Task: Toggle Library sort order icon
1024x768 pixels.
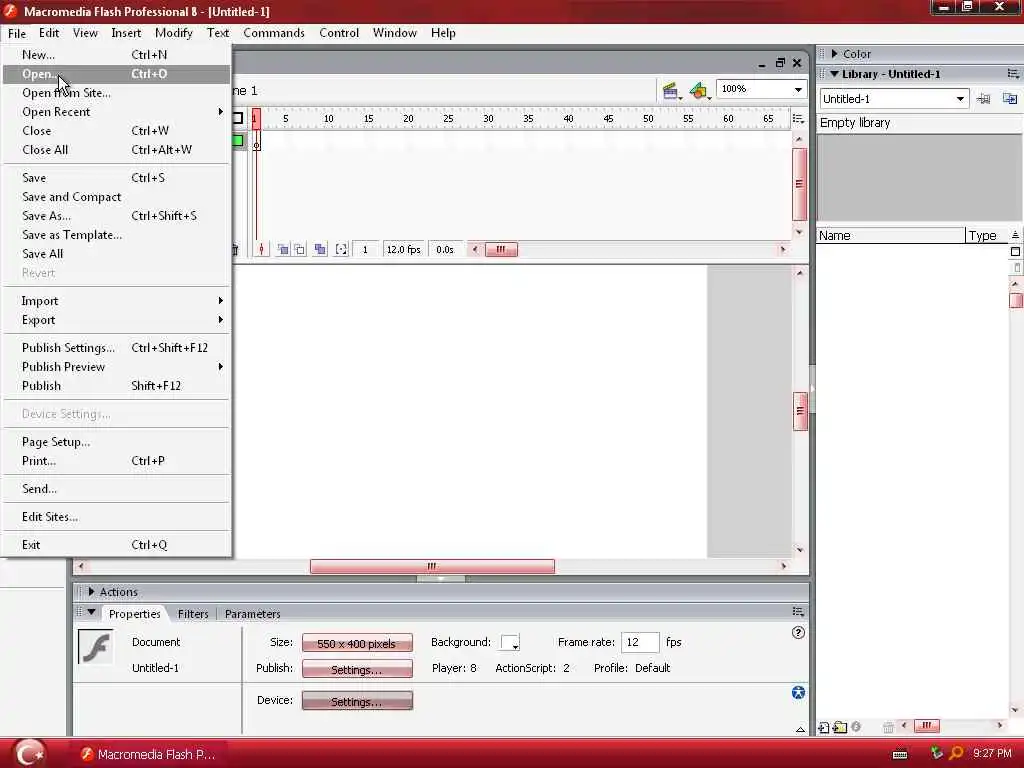Action: [1015, 235]
